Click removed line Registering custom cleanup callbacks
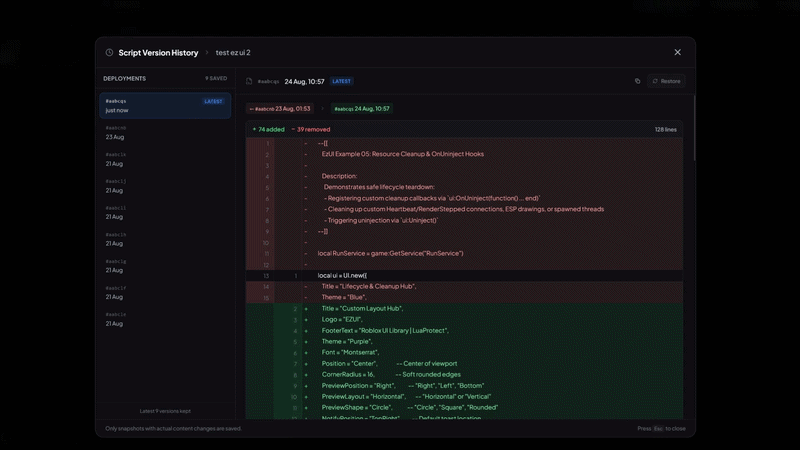 pyautogui.click(x=464, y=198)
